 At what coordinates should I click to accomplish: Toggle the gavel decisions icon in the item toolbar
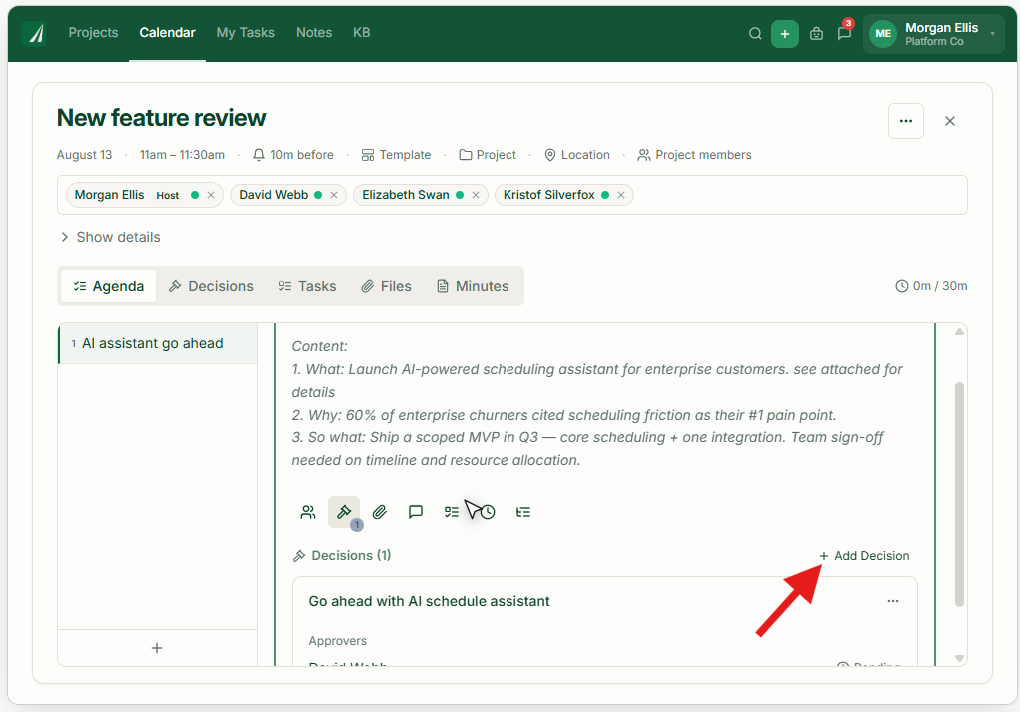(x=344, y=512)
